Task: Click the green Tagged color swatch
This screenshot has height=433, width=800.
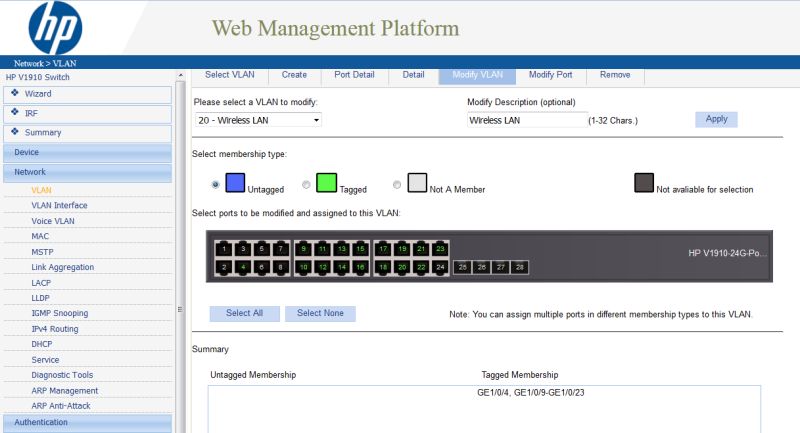Action: click(327, 183)
